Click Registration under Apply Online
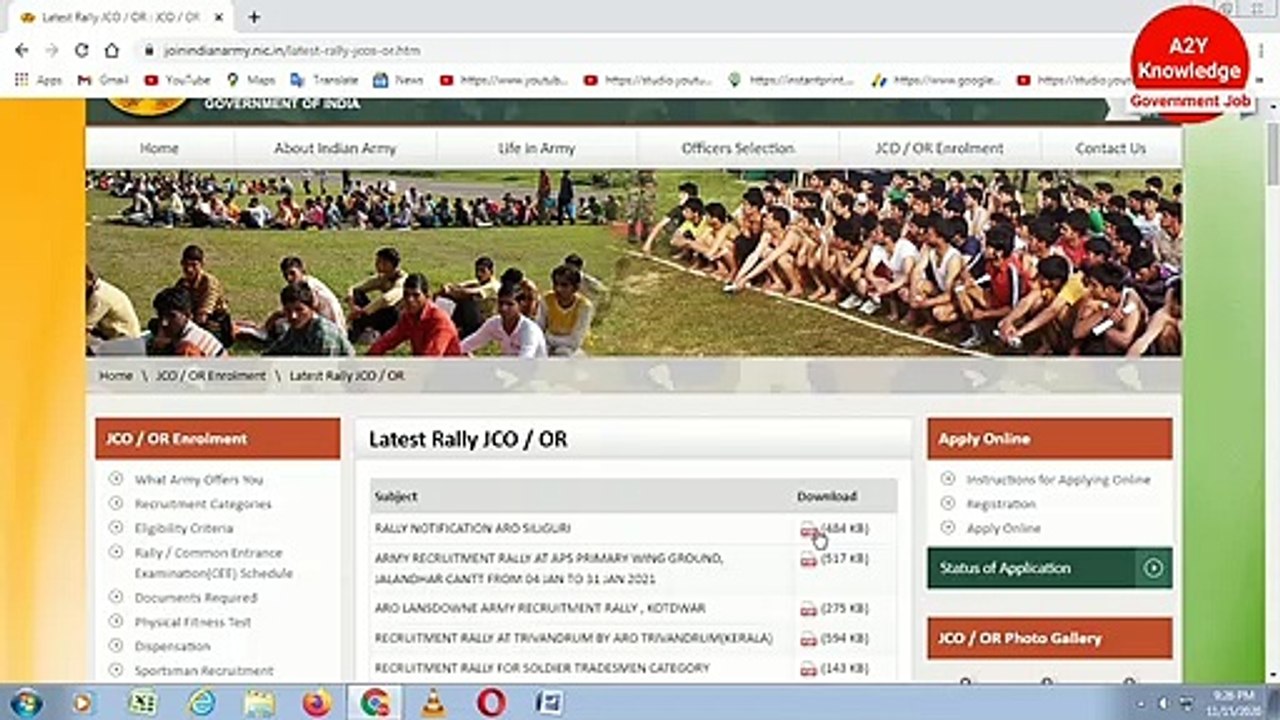Screen dimensions: 1280x720 (x=1001, y=504)
